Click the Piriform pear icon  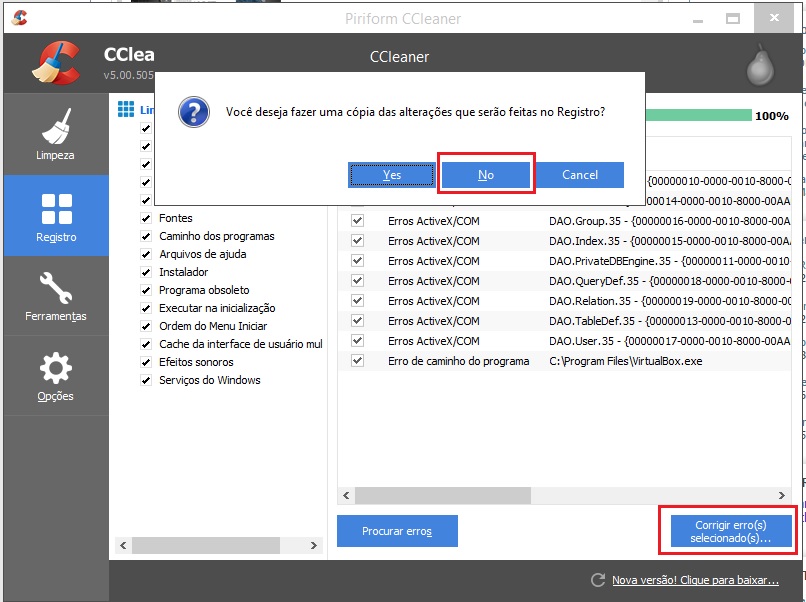[760, 64]
